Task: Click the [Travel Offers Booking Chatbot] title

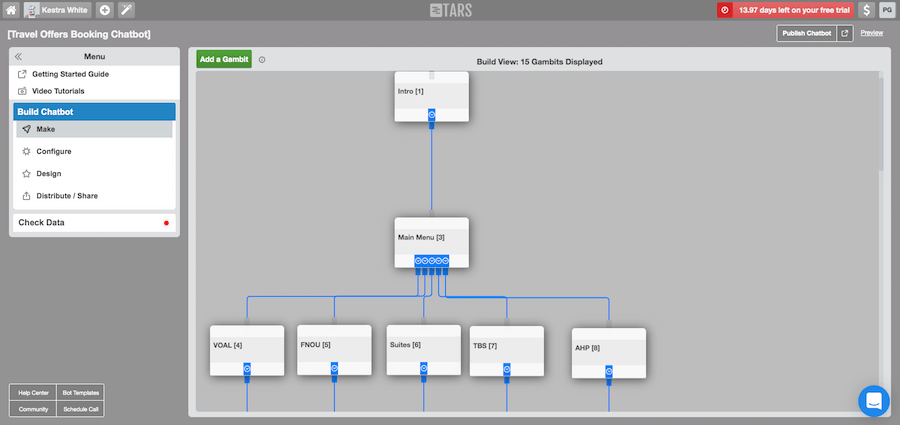Action: [x=79, y=34]
